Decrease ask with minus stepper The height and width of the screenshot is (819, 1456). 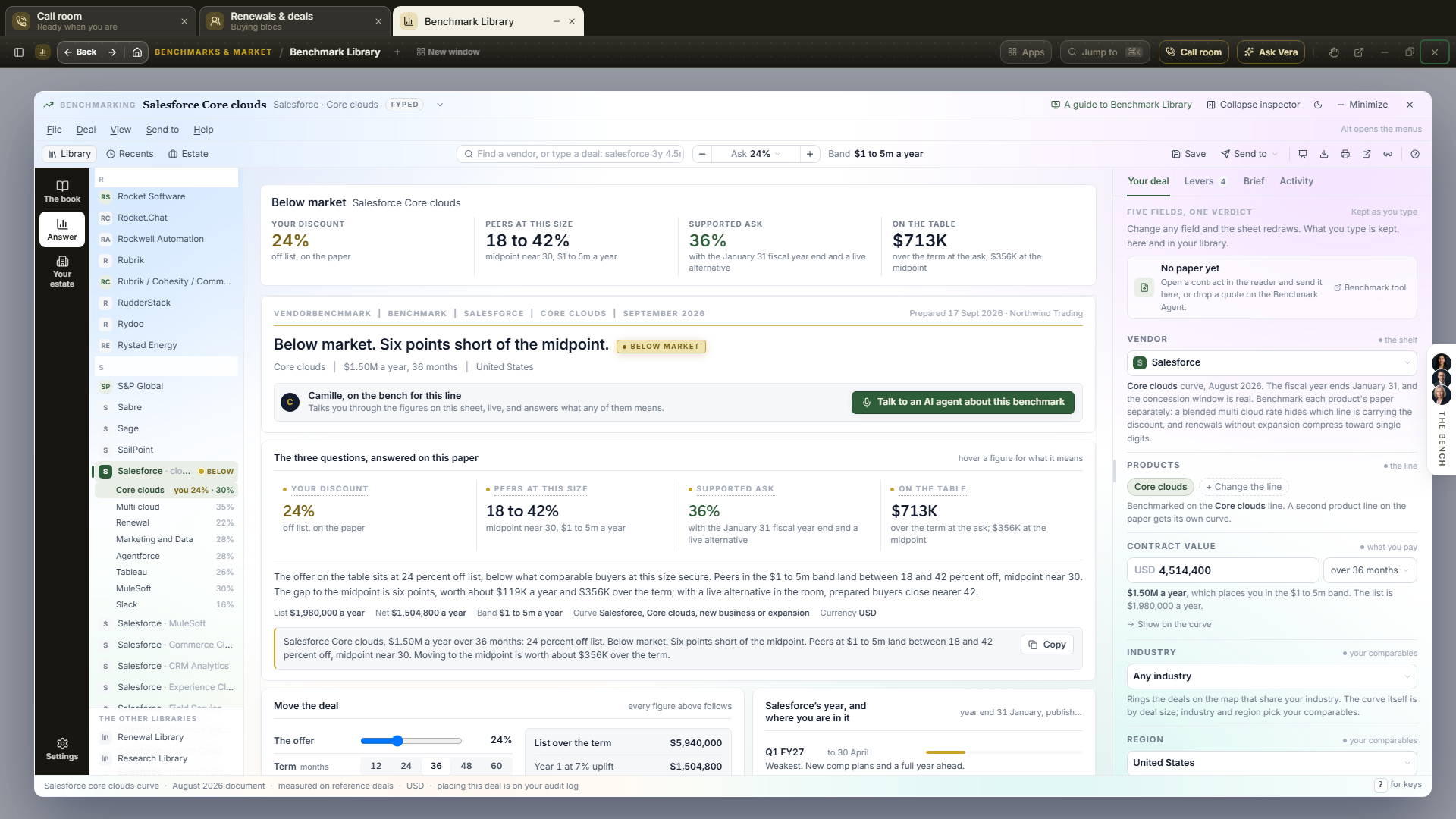pos(702,154)
